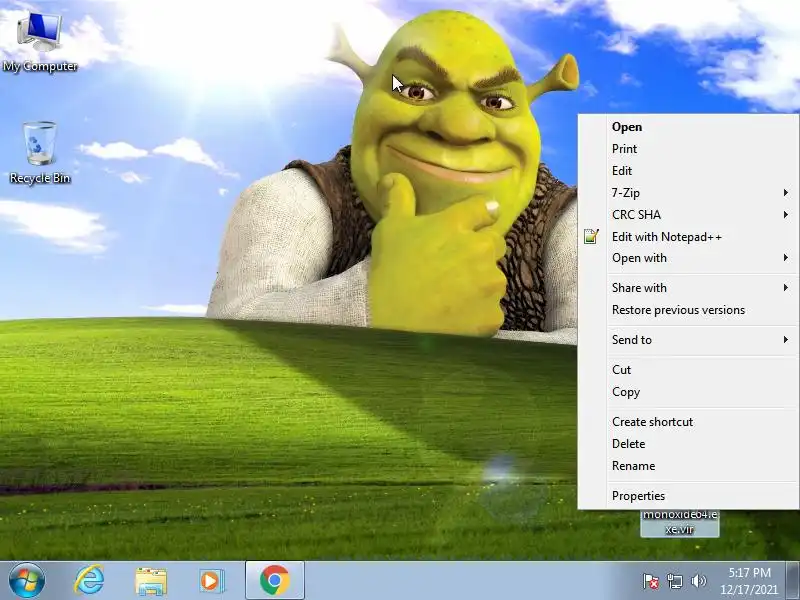Select the monoxide64.exe.vir file on desktop

tap(680, 522)
